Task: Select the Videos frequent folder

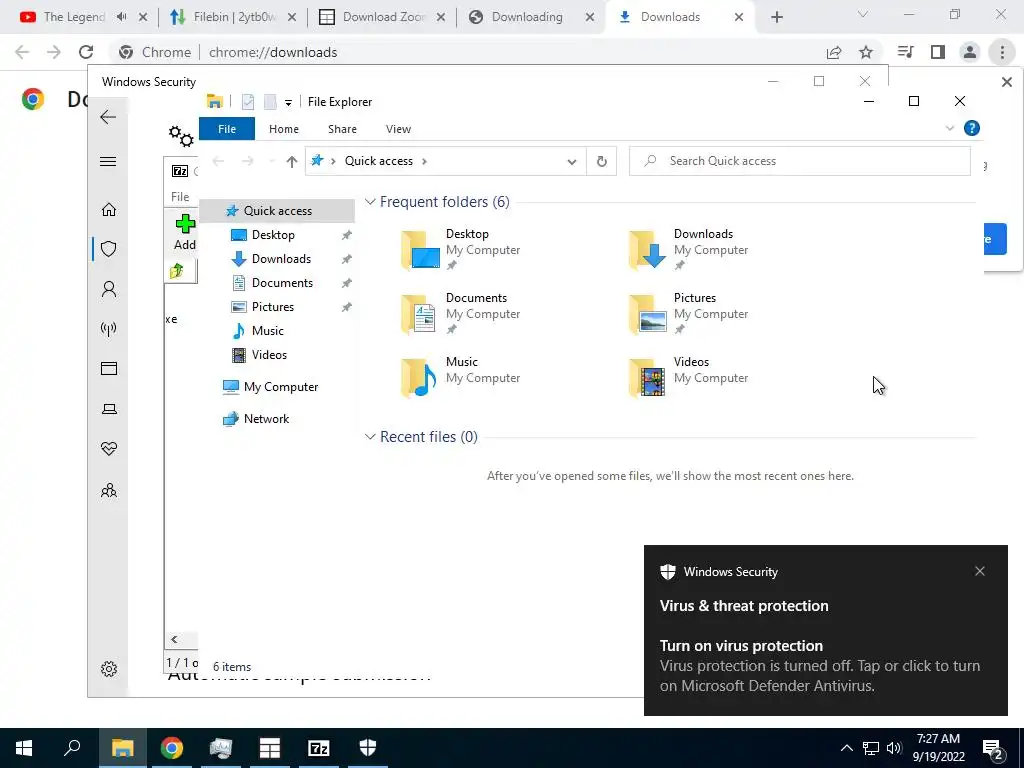Action: click(x=688, y=377)
